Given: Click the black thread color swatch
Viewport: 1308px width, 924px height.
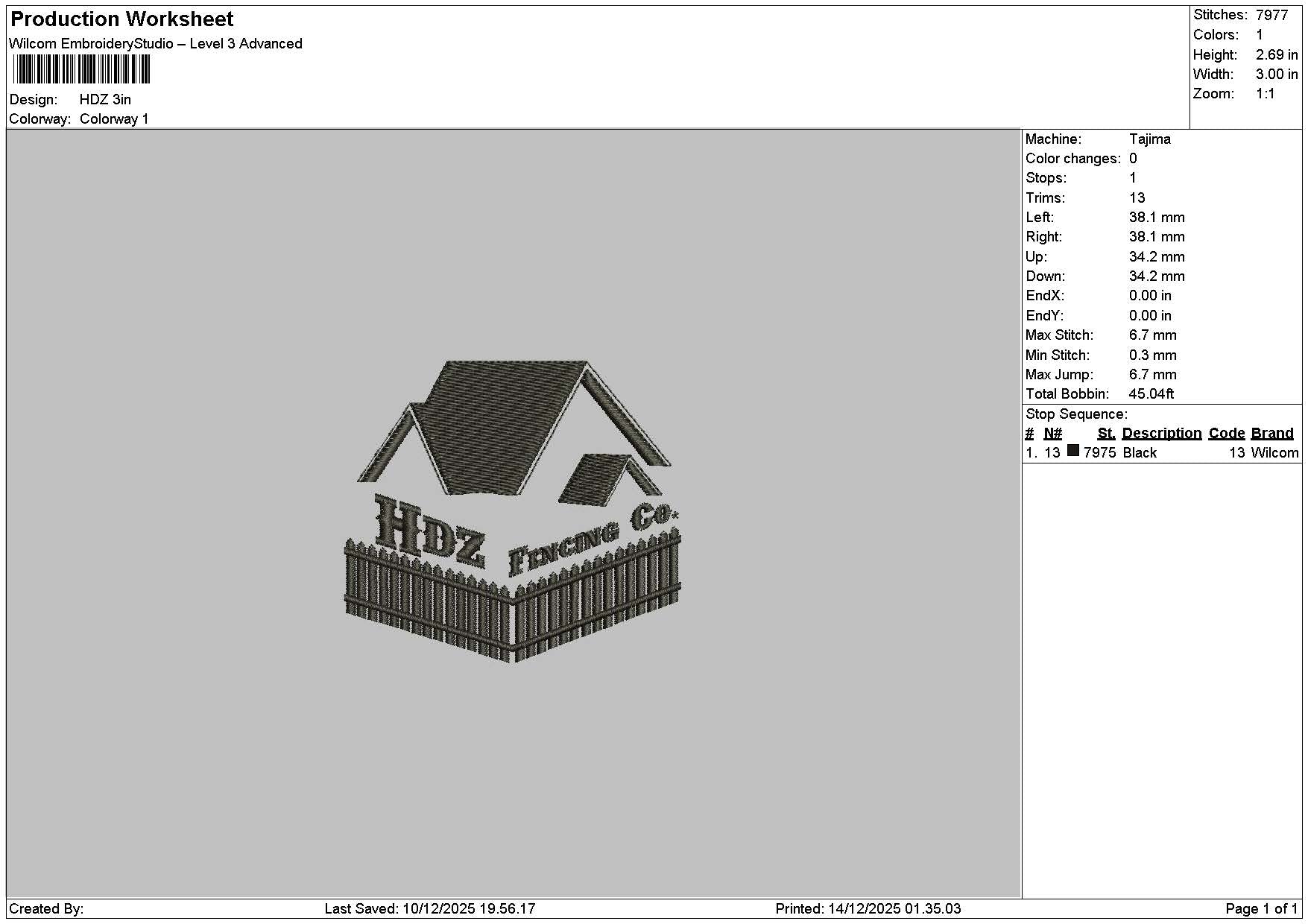Looking at the screenshot, I should [x=1073, y=450].
